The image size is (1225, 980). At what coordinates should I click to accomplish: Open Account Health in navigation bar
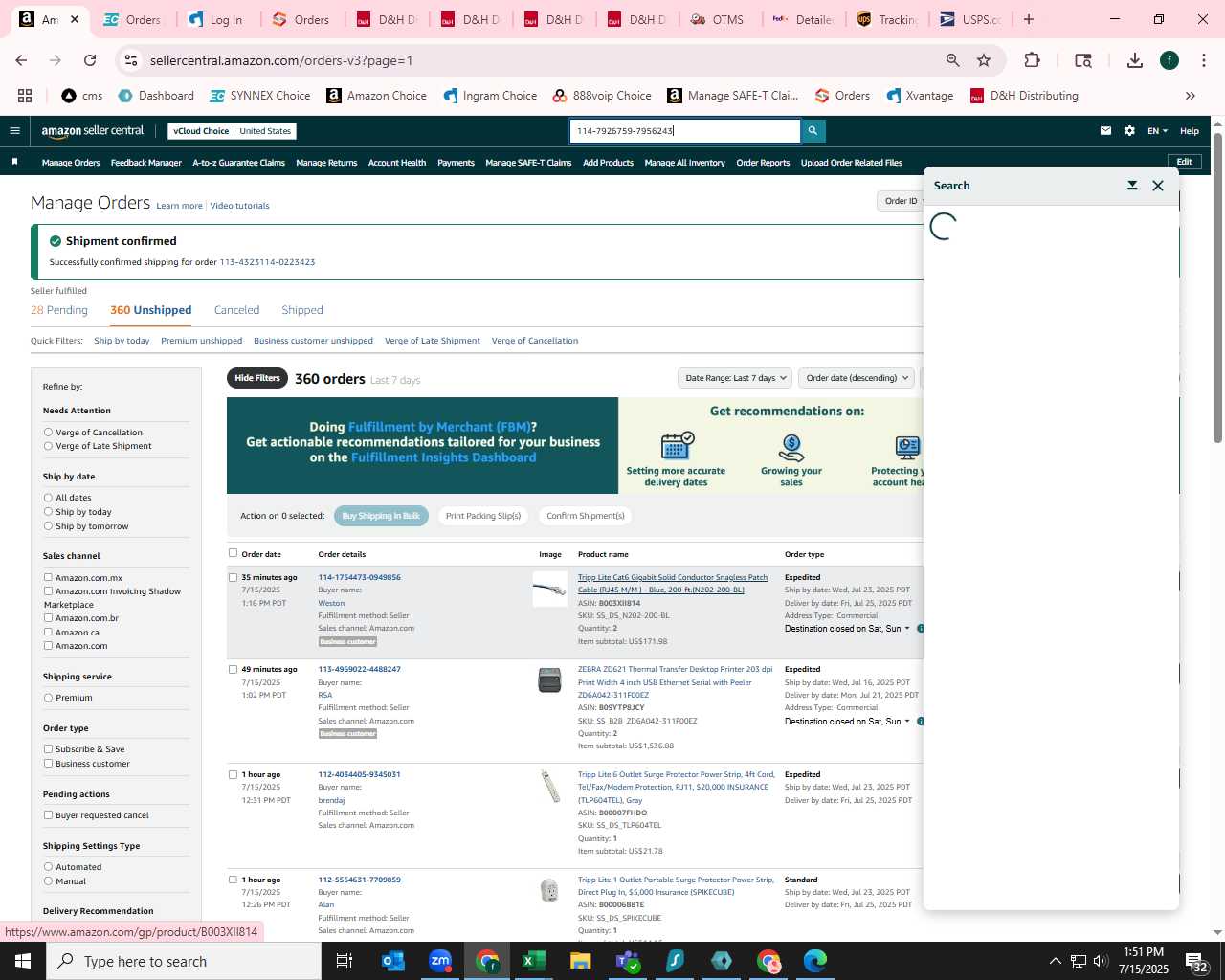click(397, 163)
